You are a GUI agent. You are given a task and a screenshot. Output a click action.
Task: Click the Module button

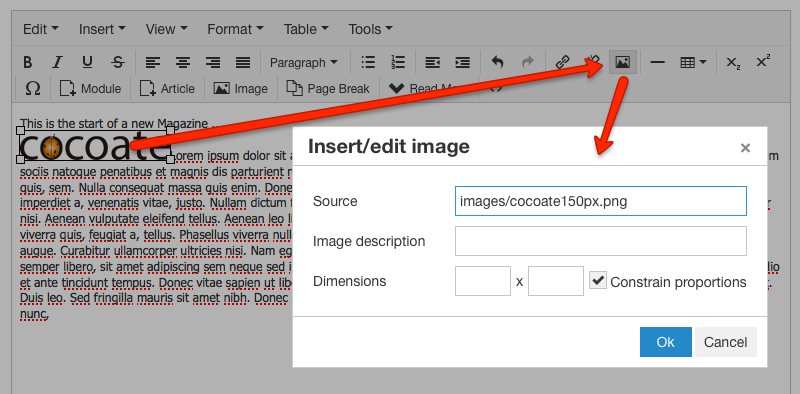click(91, 89)
